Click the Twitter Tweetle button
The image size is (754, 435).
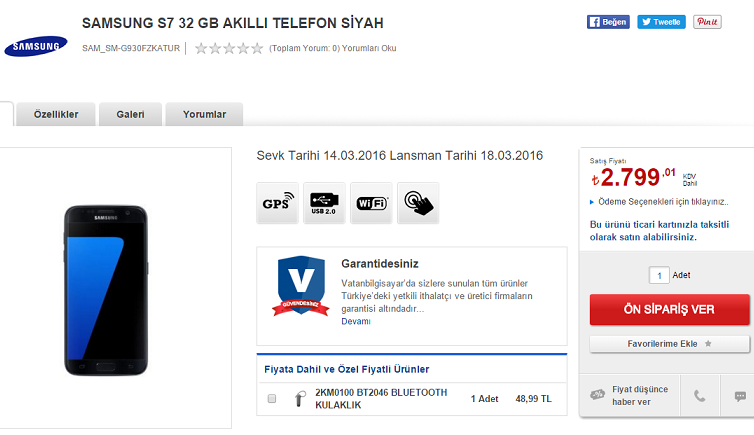pos(661,22)
